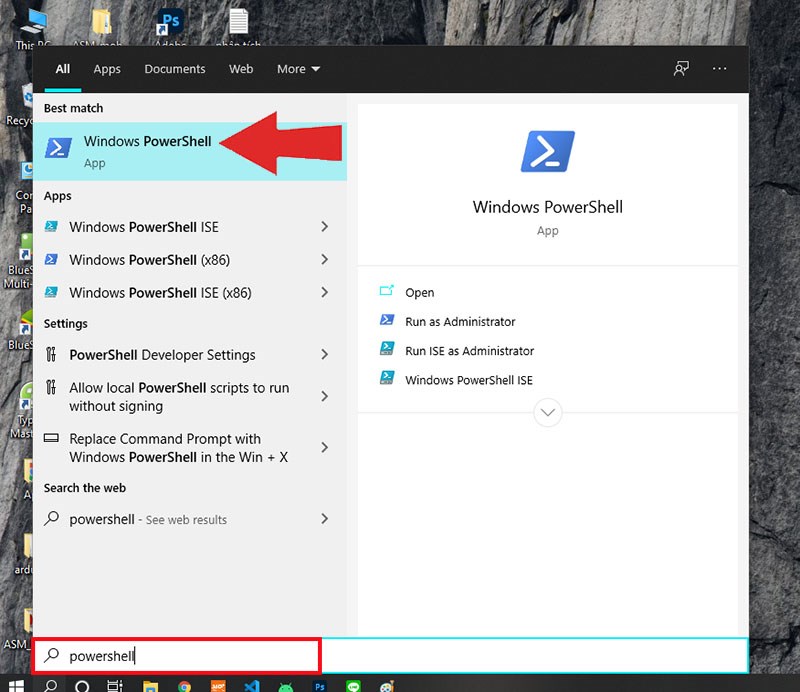This screenshot has width=800, height=692.
Task: Click the Windows Start button on the taskbar
Action: [16, 686]
